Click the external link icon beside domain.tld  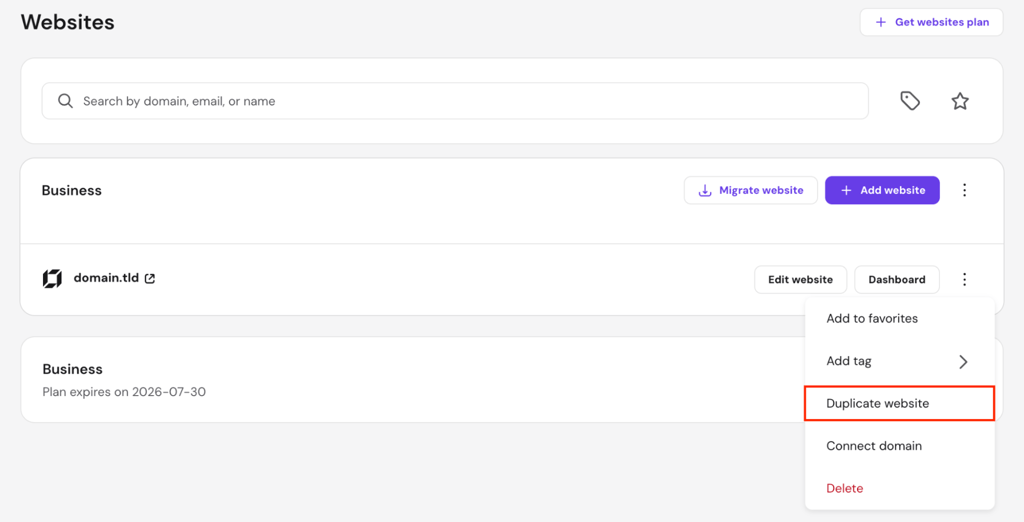[150, 279]
